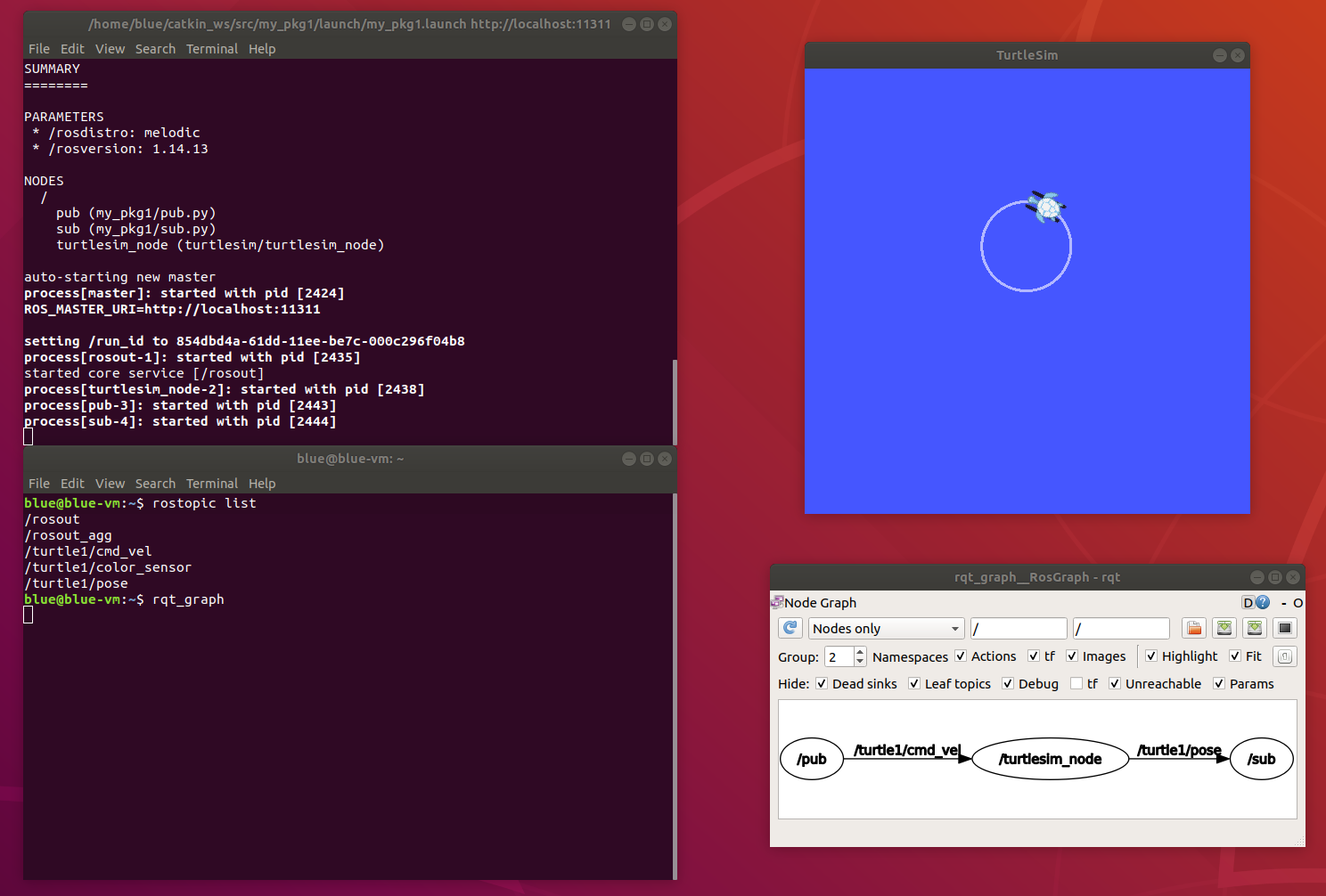Click the rqt_graph__RosGraph - rqt title bar
This screenshot has height=896, width=1326.
pos(1037,577)
